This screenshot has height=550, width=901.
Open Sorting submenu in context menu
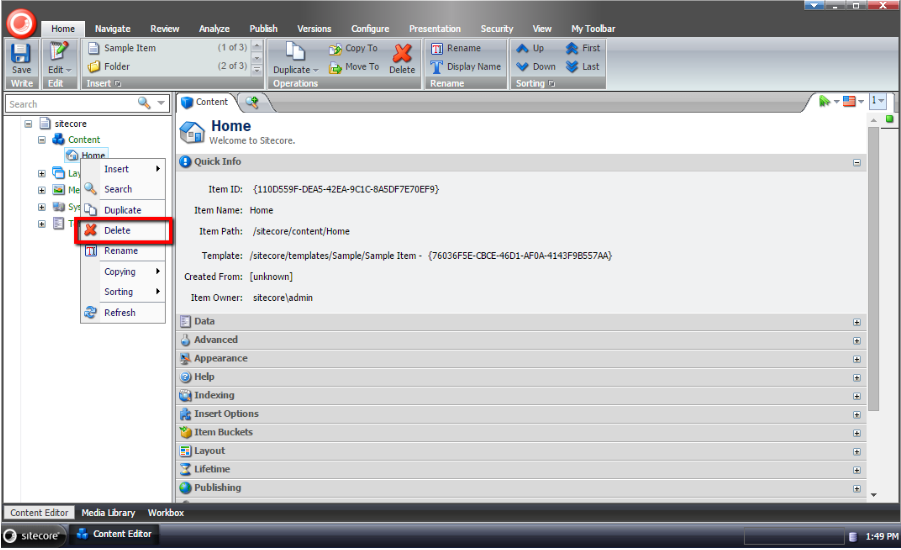click(123, 292)
